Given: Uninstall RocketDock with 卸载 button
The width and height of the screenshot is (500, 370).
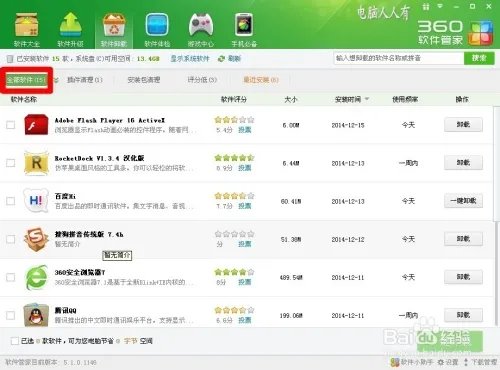Looking at the screenshot, I should click(x=463, y=163).
